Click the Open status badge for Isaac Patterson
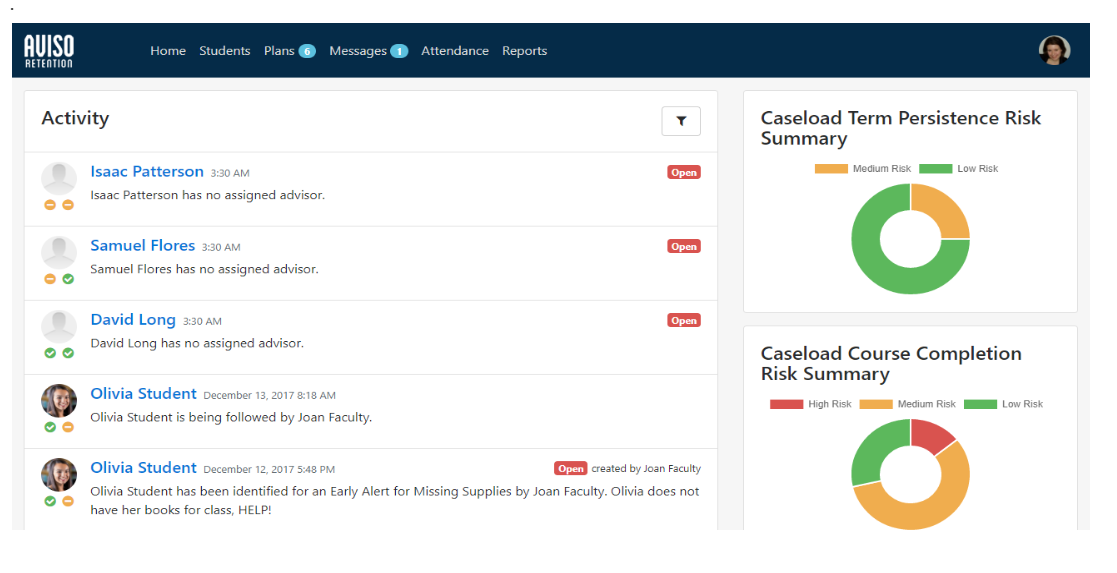This screenshot has height=573, width=1117. tap(684, 172)
